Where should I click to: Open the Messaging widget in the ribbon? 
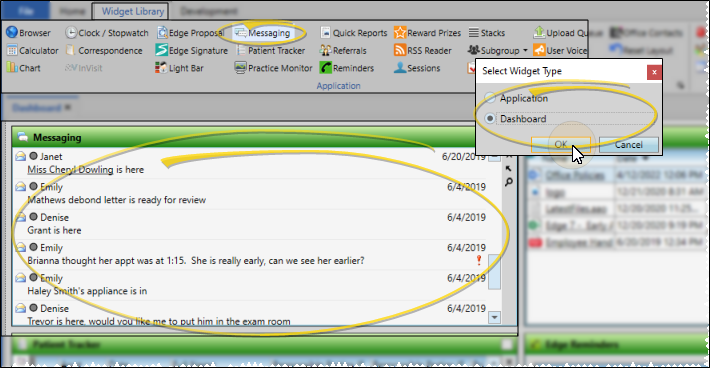[263, 33]
